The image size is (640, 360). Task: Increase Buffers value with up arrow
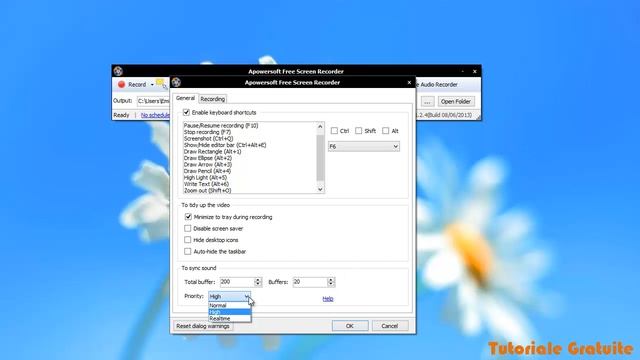point(331,280)
